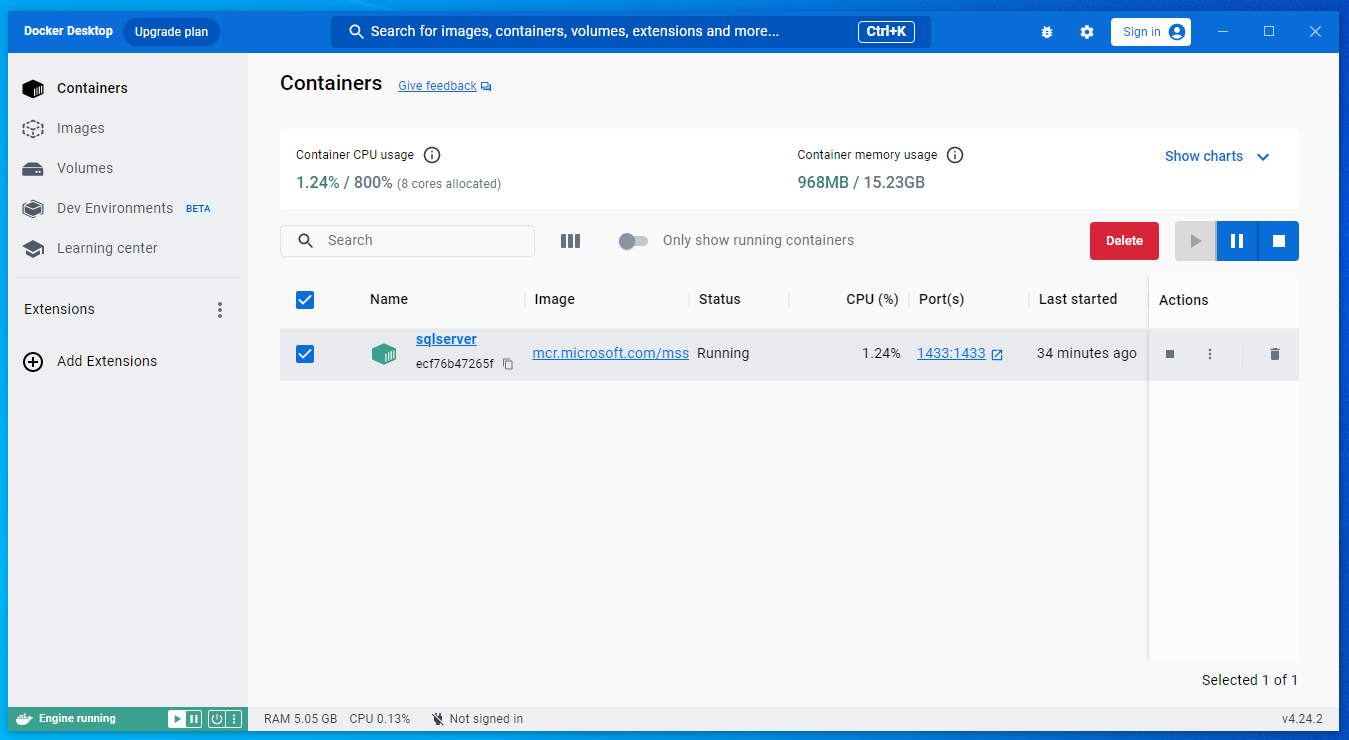The width and height of the screenshot is (1349, 740).
Task: Open the troubleshoot bug icon
Action: pyautogui.click(x=1047, y=32)
